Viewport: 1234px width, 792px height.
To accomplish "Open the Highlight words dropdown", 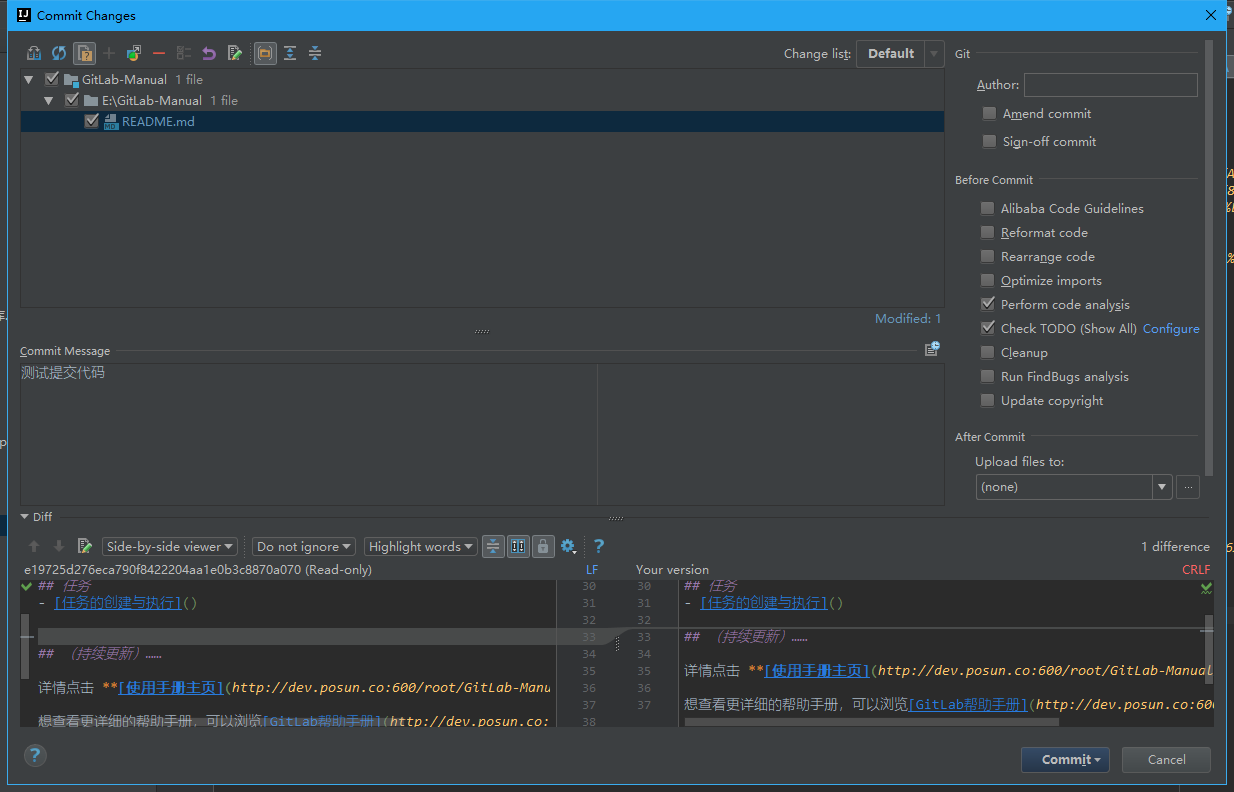I will coord(420,547).
